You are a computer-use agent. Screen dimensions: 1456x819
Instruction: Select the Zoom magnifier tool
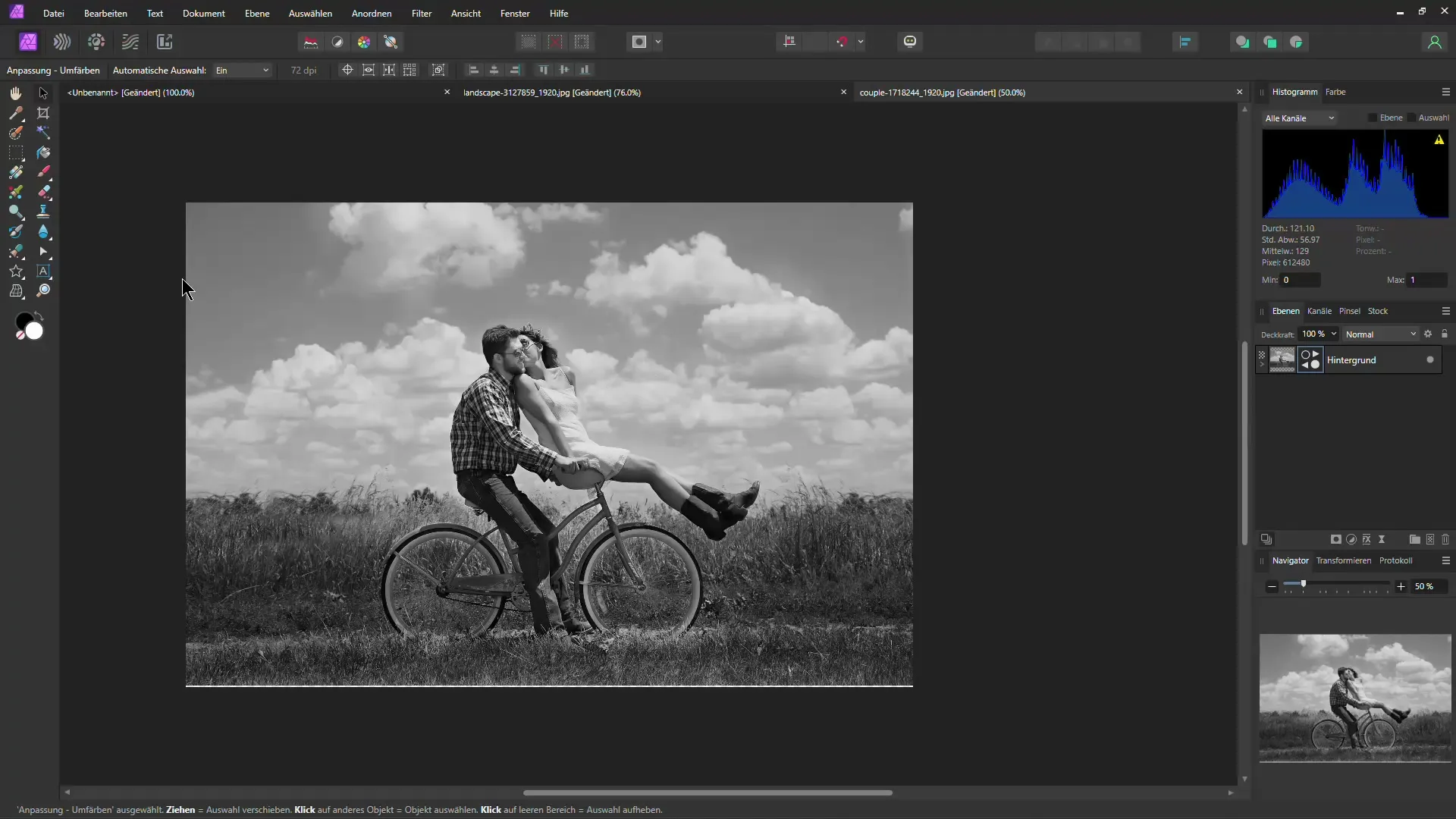coord(43,291)
